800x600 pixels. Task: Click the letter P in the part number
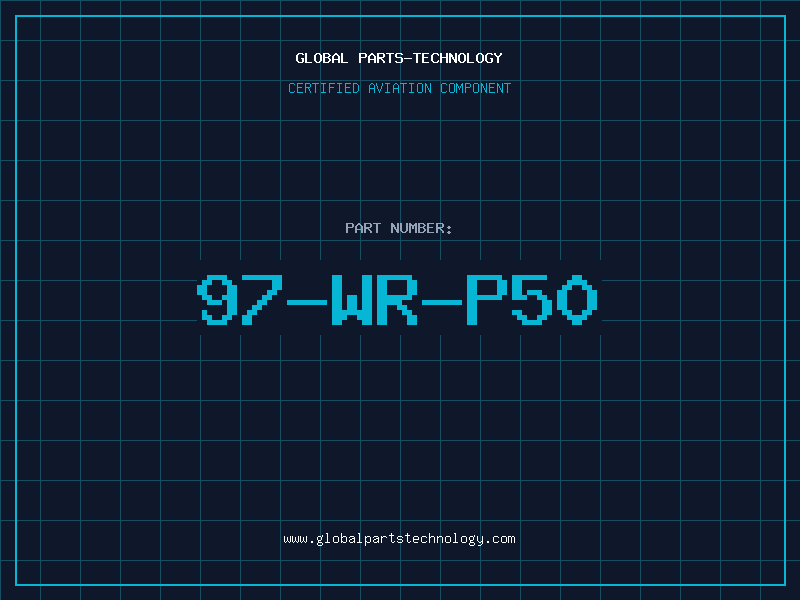[489, 300]
